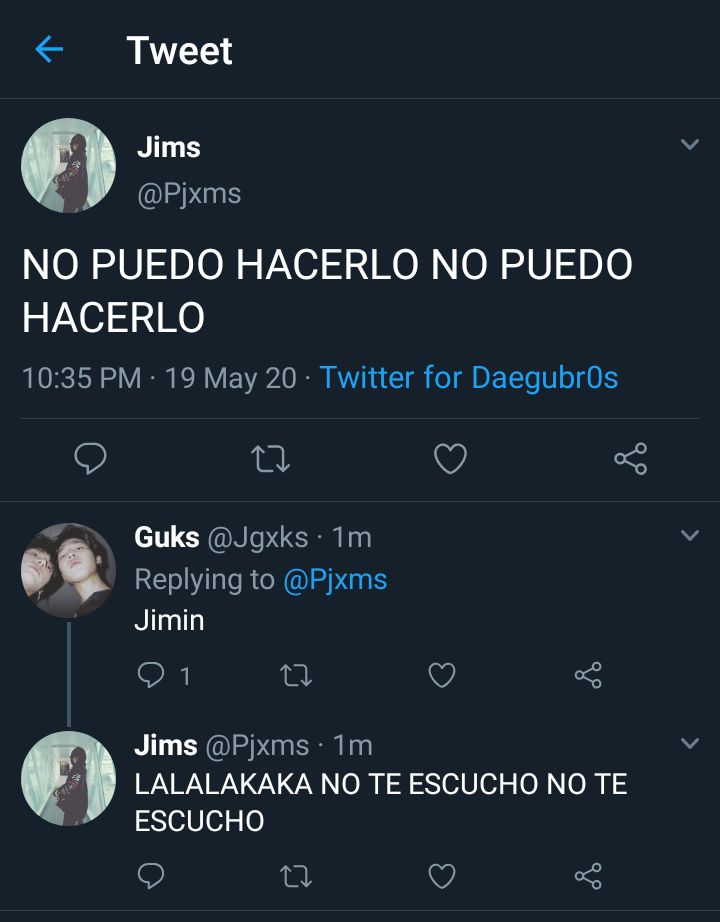Retweet the NO PUEDO HACERLO tweet
Viewport: 720px width, 922px height.
[x=271, y=459]
